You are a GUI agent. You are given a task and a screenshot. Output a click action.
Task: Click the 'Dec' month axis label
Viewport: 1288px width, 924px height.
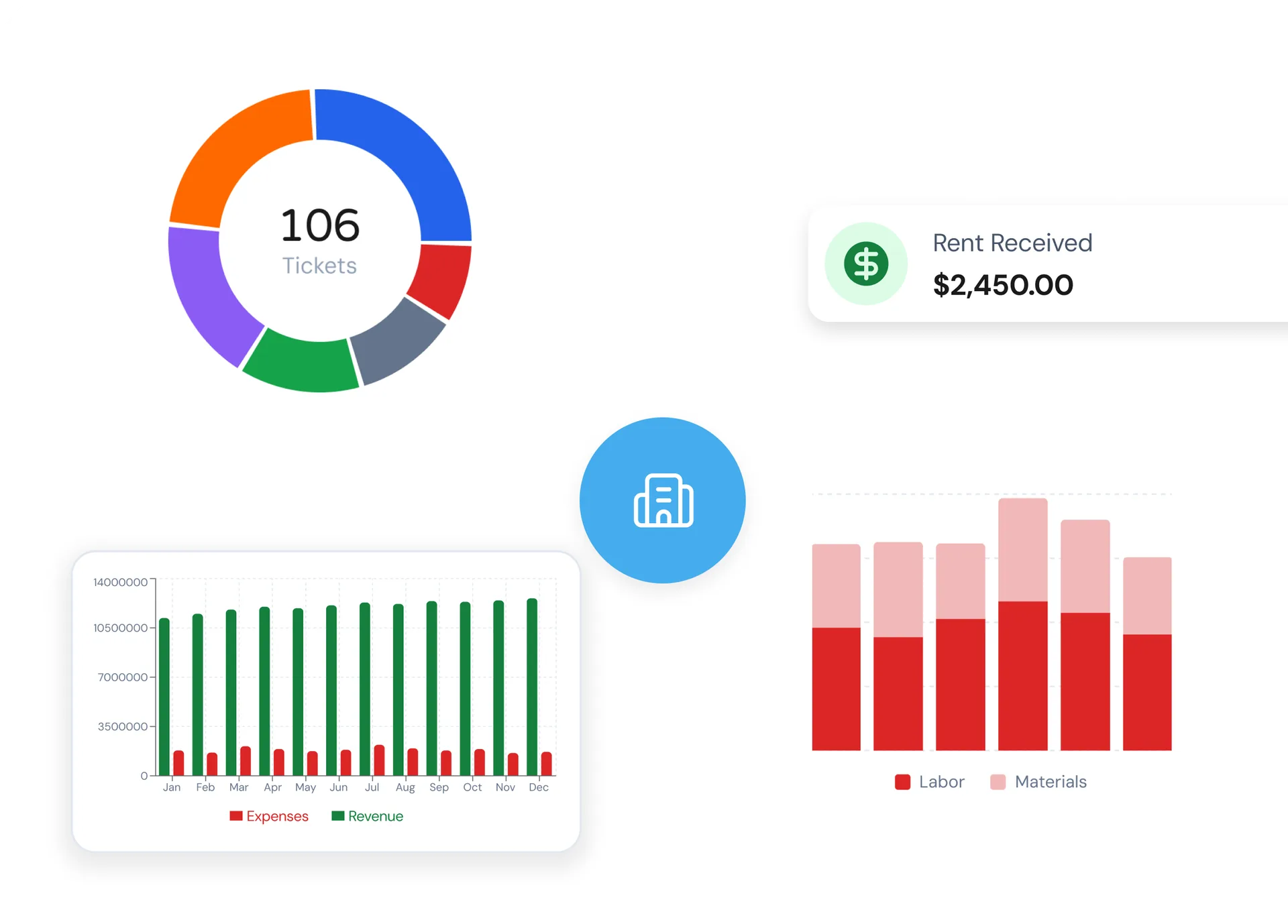click(539, 787)
